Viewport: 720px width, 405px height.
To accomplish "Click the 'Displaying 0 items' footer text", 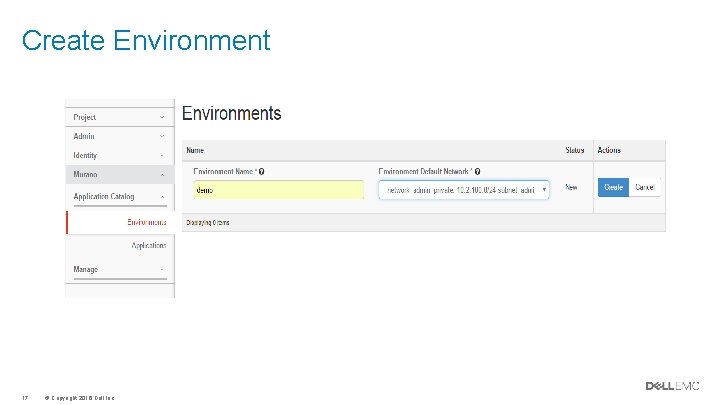I will tap(208, 223).
